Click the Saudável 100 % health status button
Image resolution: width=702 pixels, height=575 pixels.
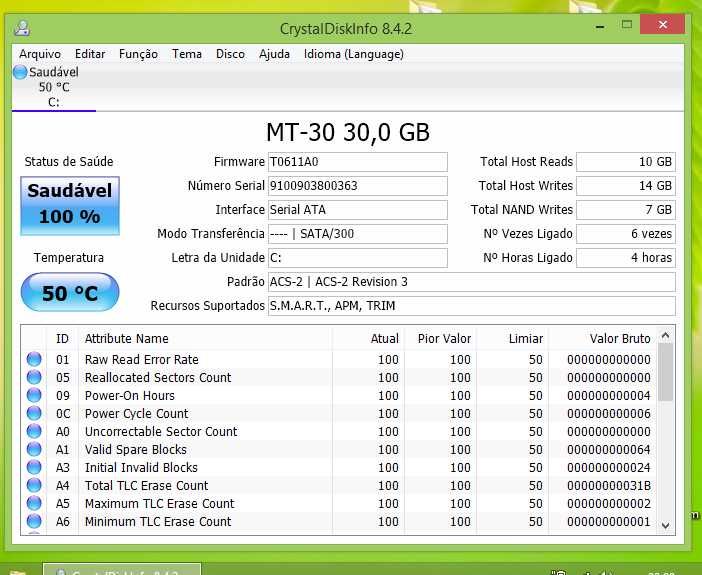70,206
